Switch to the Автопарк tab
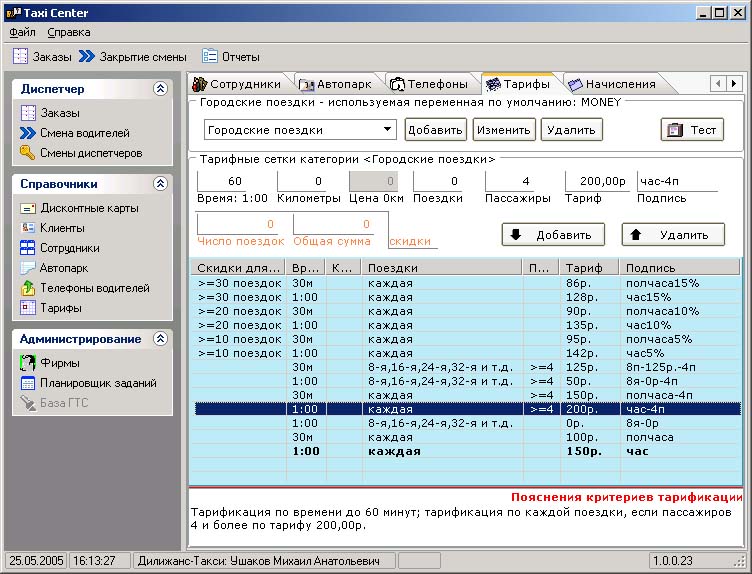The width and height of the screenshot is (752, 574). (336, 84)
